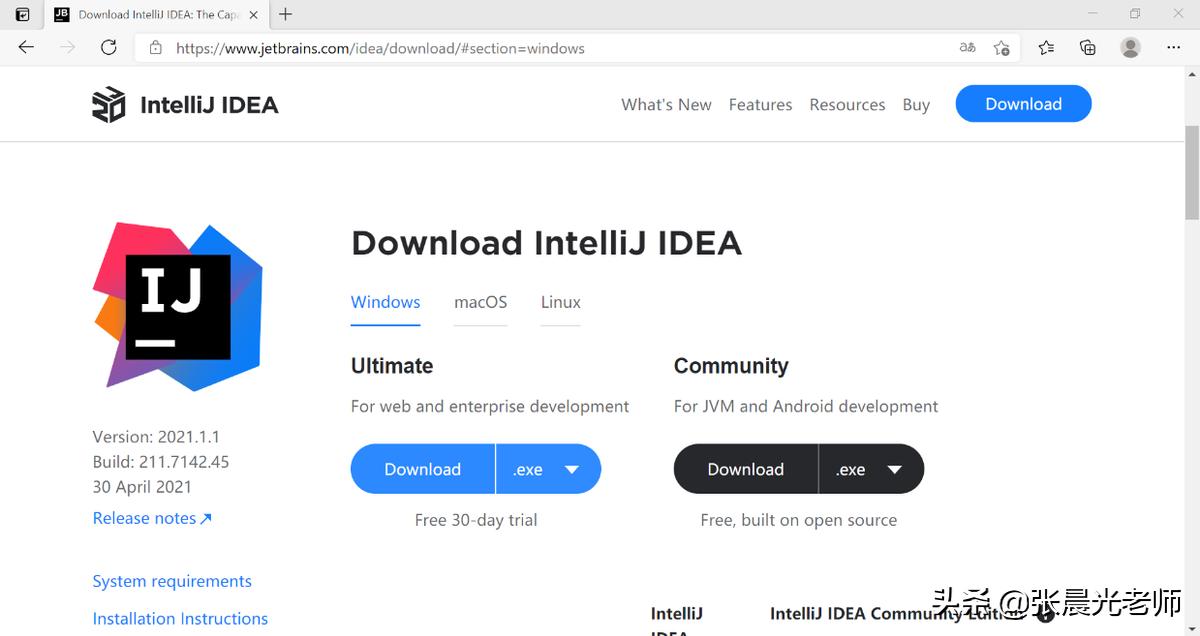Click the IntelliJ IDEA product logo image
The width and height of the screenshot is (1200, 636).
coord(177,305)
